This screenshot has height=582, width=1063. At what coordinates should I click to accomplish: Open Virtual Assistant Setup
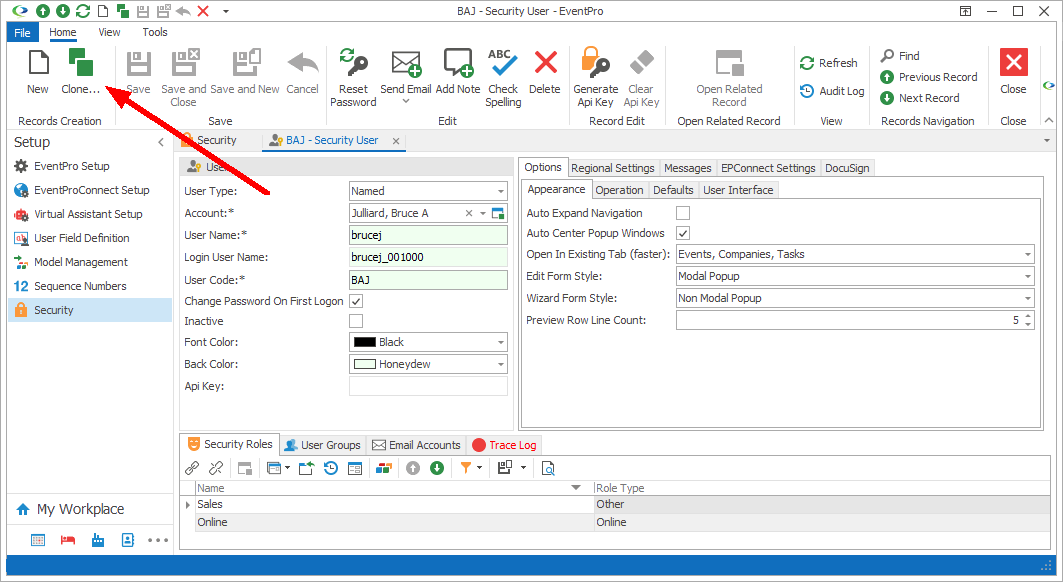[88, 214]
